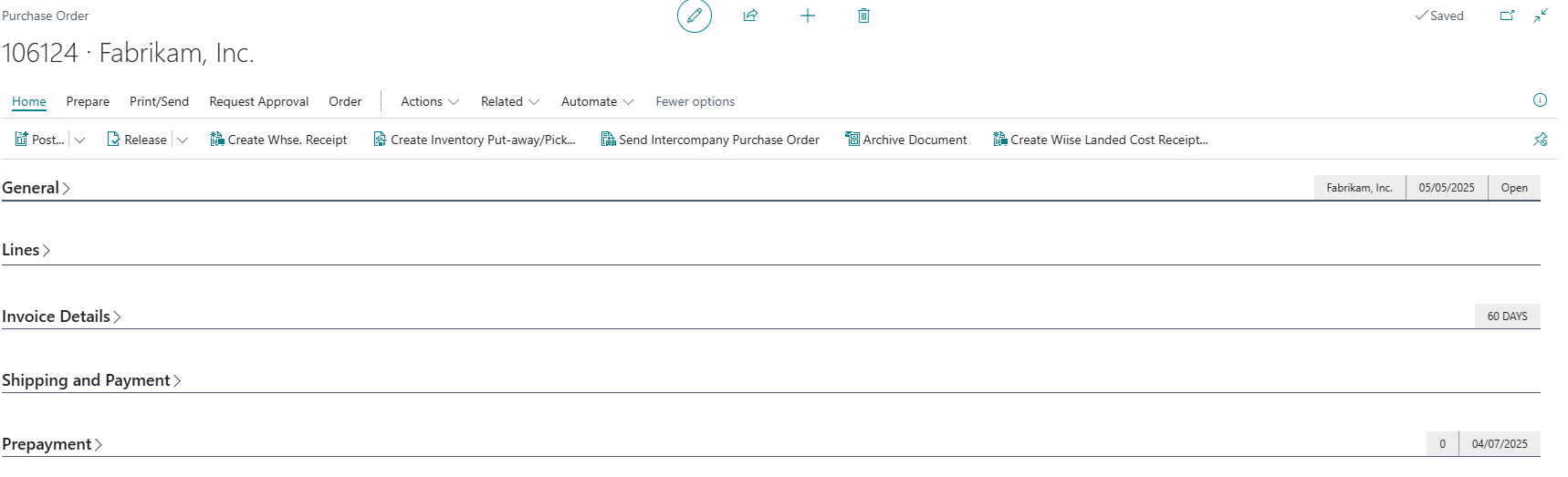Click Create Whse. Receipt button
Image resolution: width=1568 pixels, height=477 pixels.
278,140
